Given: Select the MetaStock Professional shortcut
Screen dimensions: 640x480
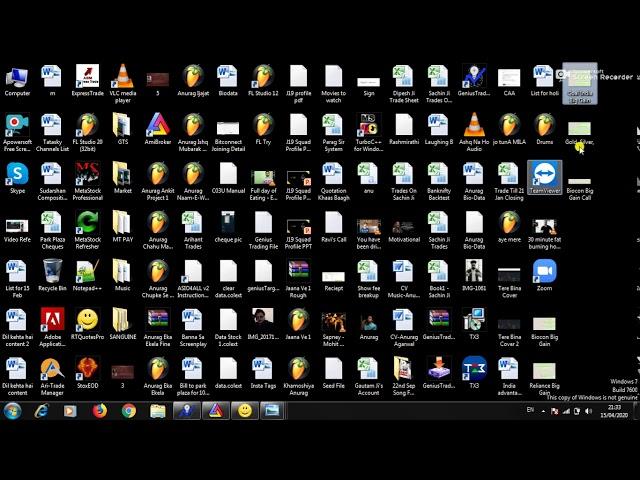Looking at the screenshot, I should (x=87, y=181).
